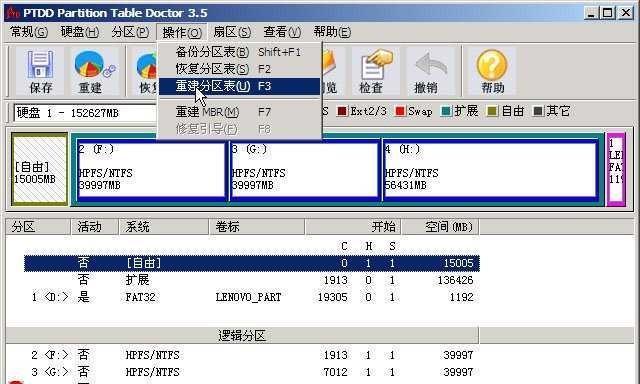This screenshot has height=384, width=640.
Task: Click the 分区 column header
Action: pyautogui.click(x=38, y=226)
